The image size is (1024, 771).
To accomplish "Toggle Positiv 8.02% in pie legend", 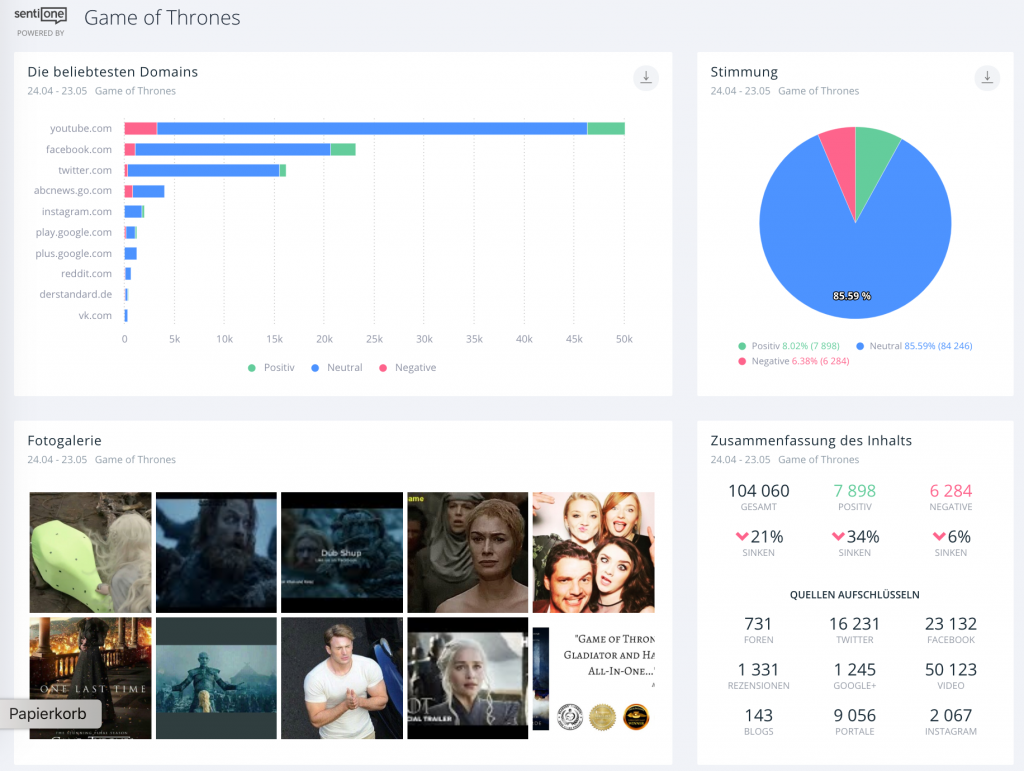I will (x=780, y=346).
